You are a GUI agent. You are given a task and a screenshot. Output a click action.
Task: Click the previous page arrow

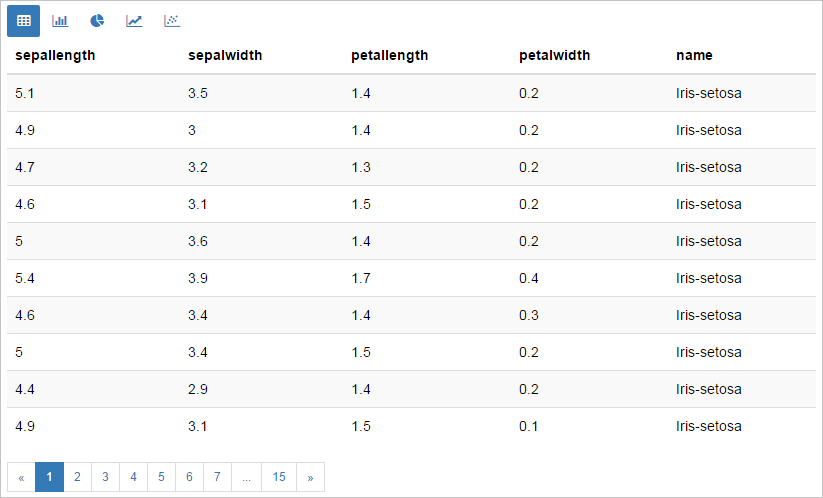22,477
